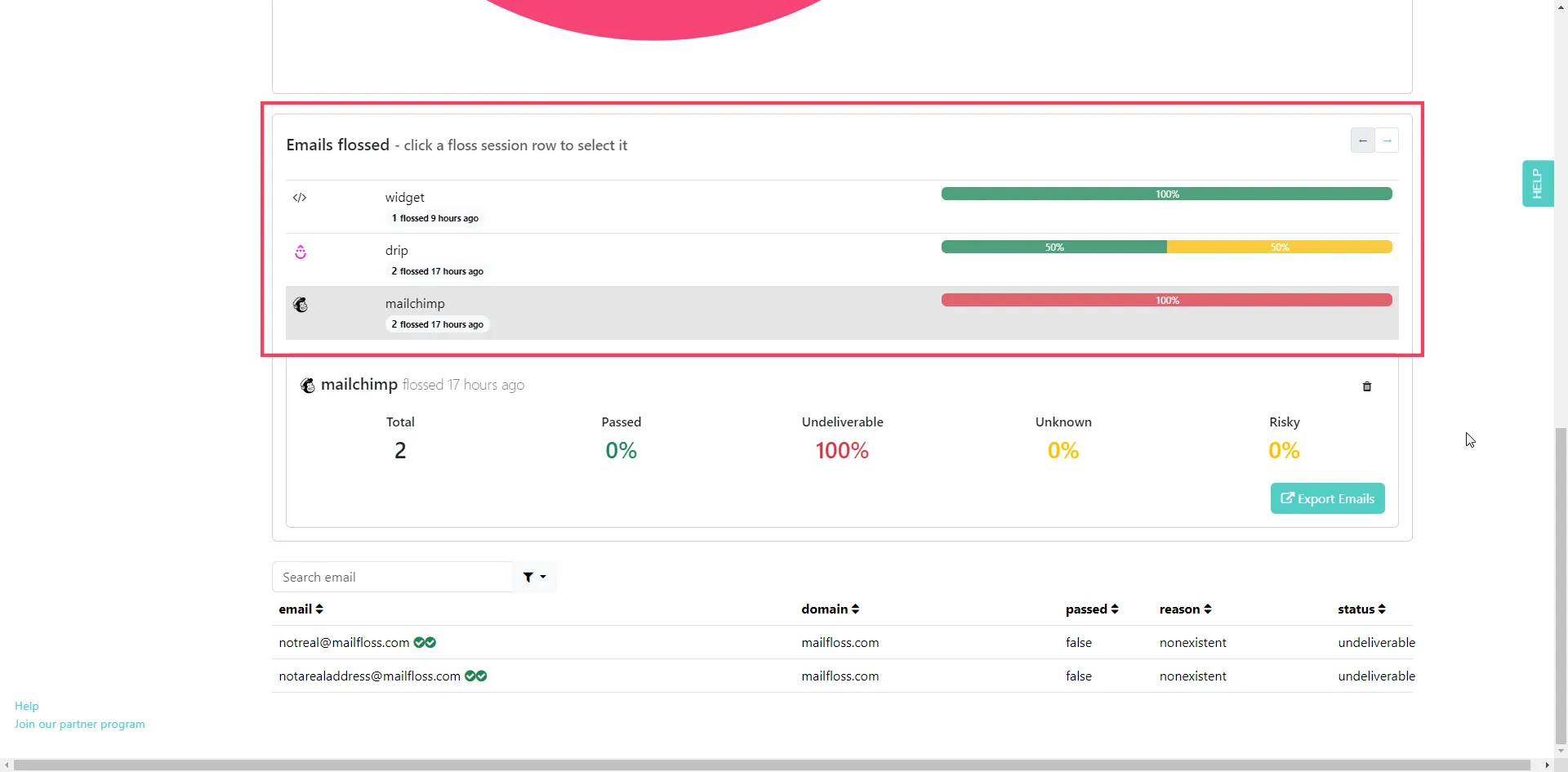The height and width of the screenshot is (772, 1568).
Task: Sort table by passed column
Action: [x=1092, y=609]
